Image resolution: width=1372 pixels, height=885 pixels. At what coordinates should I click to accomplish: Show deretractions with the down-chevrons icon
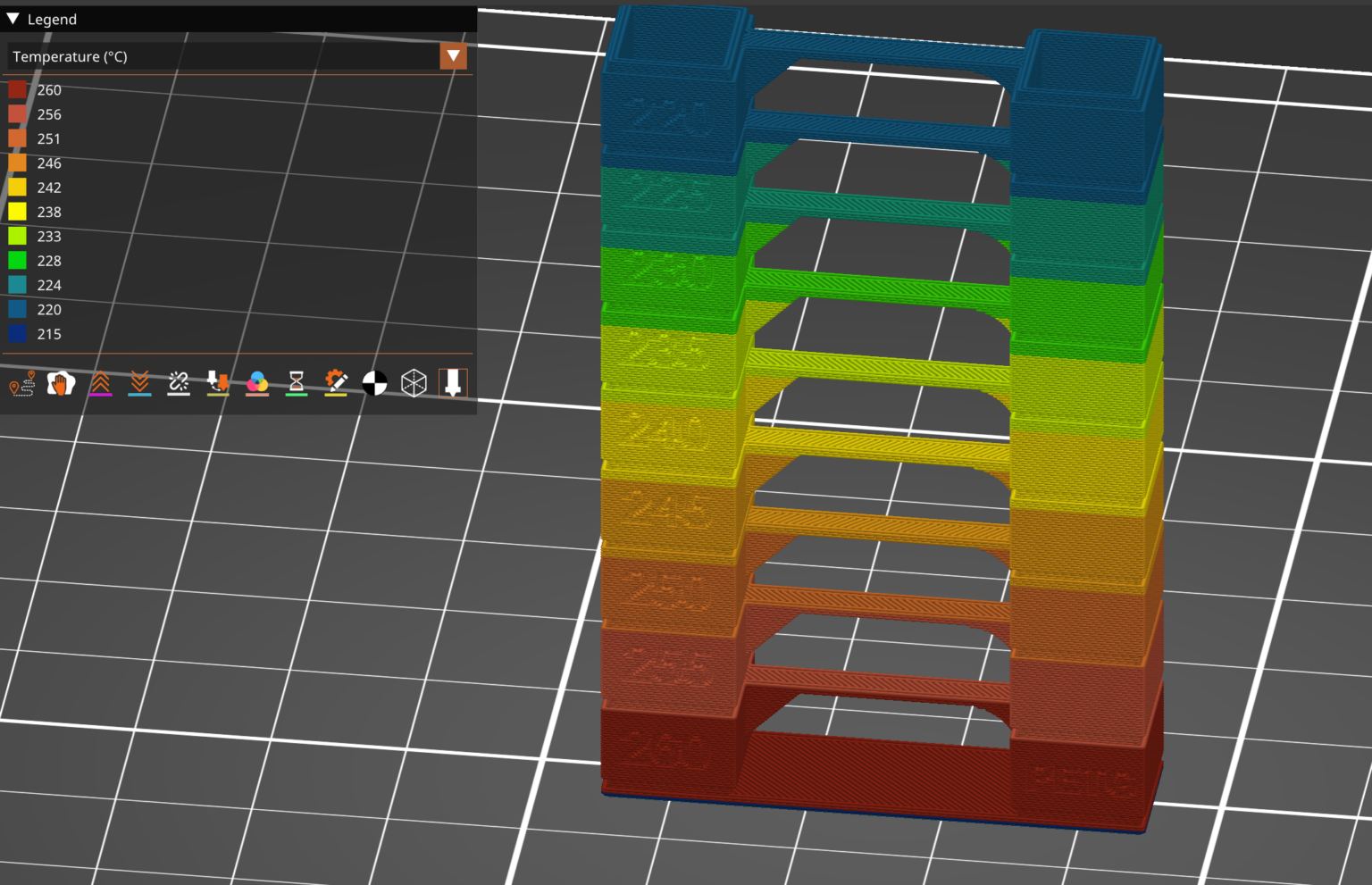[139, 384]
